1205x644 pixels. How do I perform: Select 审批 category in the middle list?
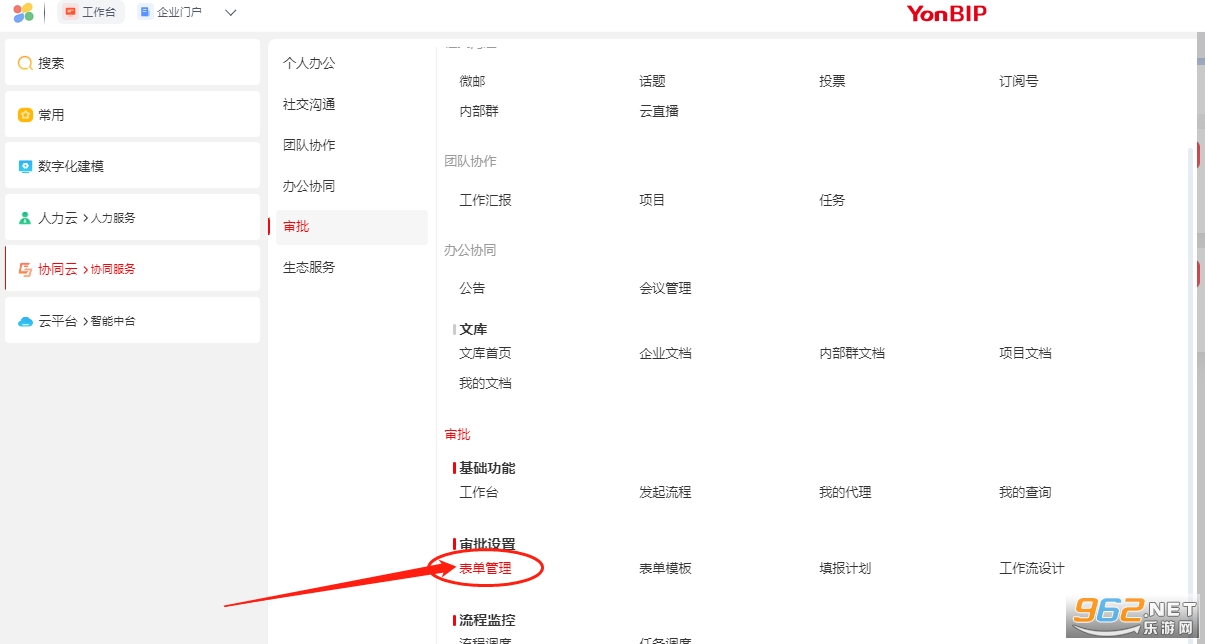point(352,227)
